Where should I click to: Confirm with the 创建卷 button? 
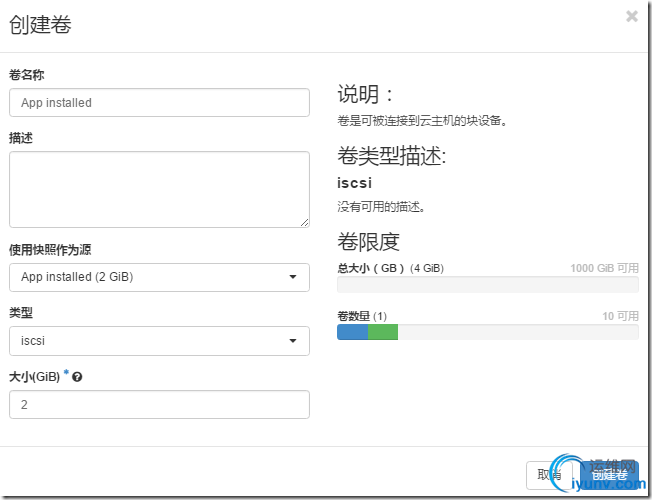(x=609, y=475)
